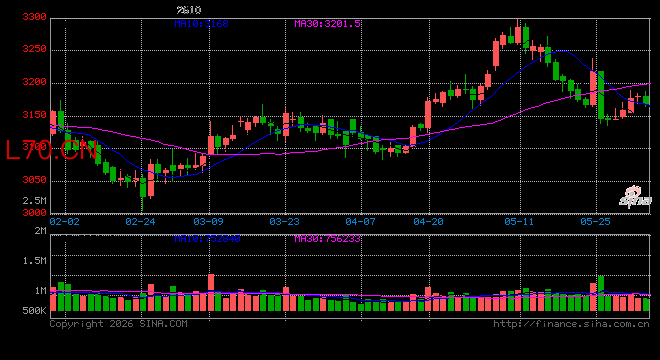Click the 04-07 date label
The height and width of the screenshot is (360, 660).
click(360, 221)
